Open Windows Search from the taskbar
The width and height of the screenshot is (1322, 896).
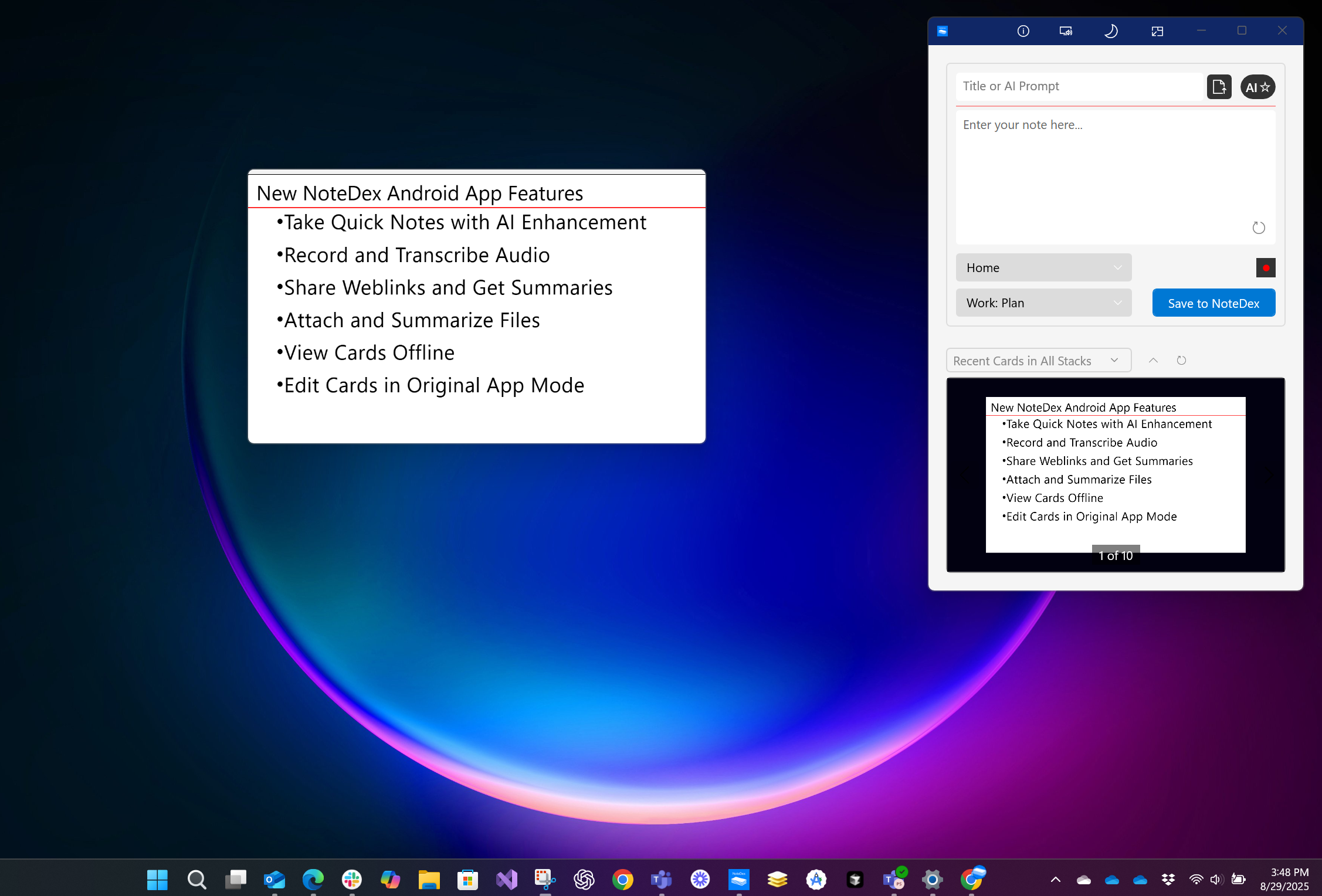pyautogui.click(x=196, y=879)
